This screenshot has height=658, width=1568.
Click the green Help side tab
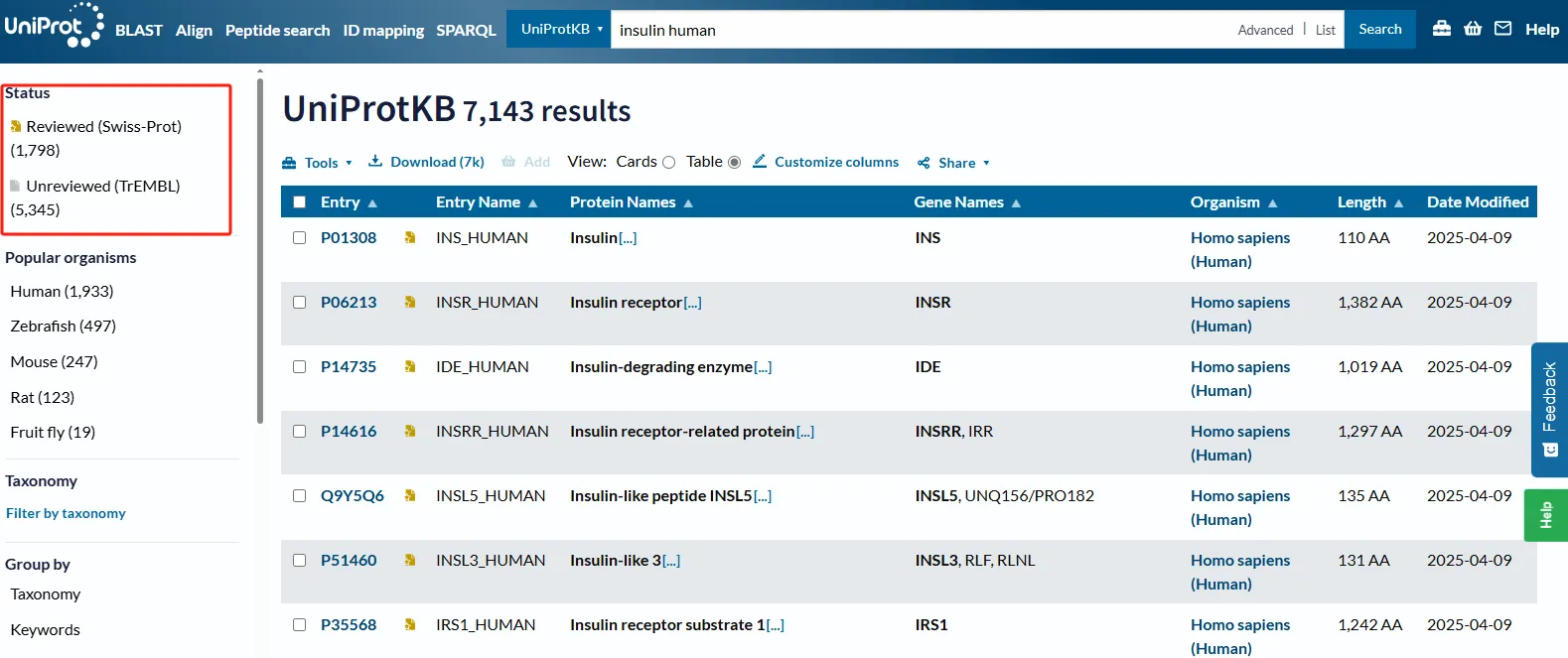[x=1545, y=515]
